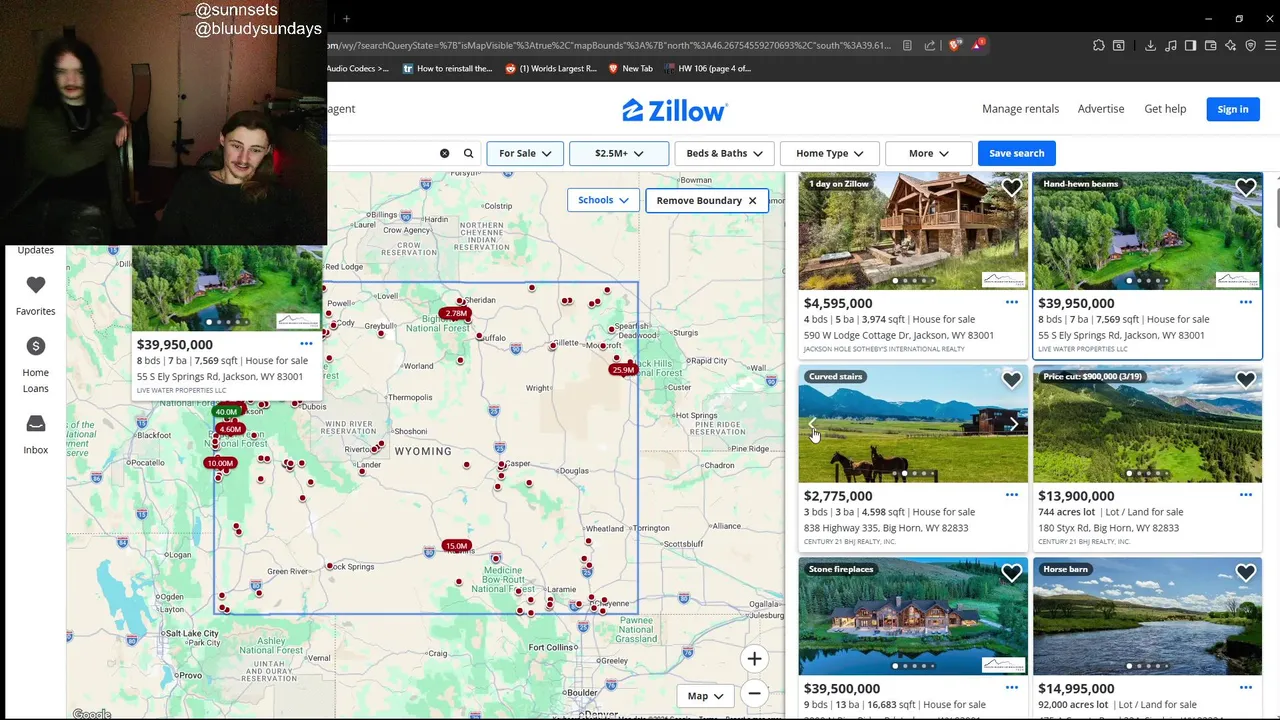Expand the For Sale filter dropdown
1280x720 pixels.
[525, 153]
